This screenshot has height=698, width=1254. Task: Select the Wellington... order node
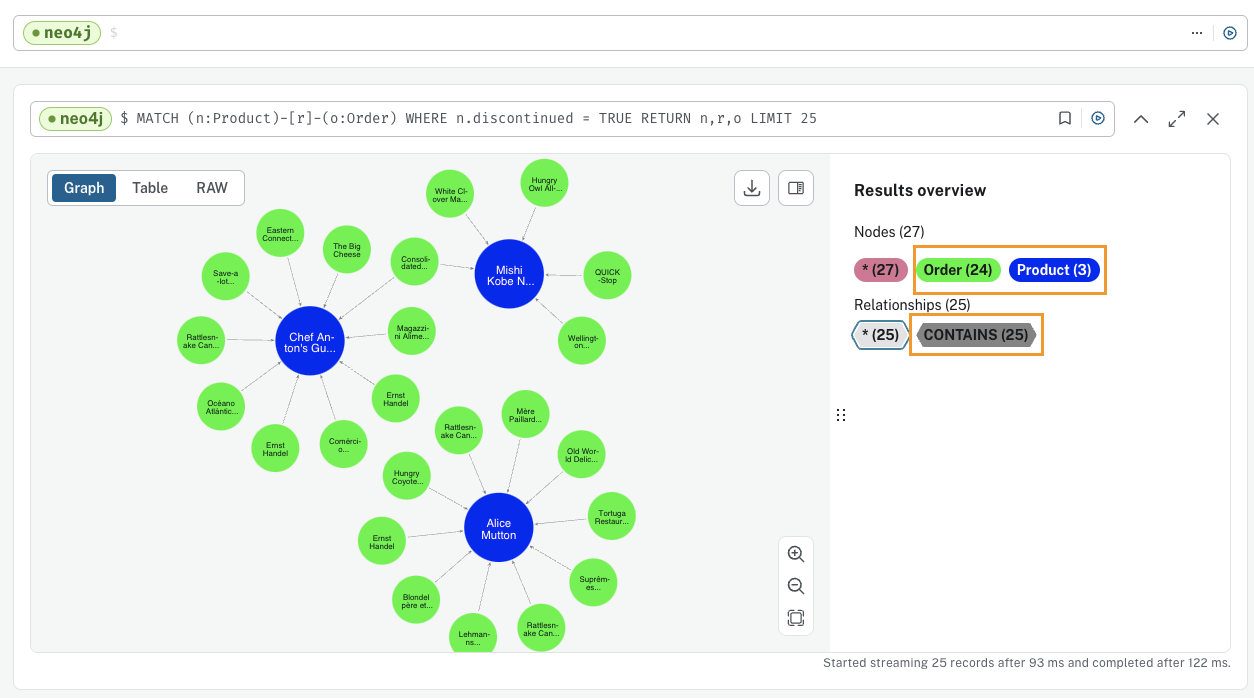[582, 341]
